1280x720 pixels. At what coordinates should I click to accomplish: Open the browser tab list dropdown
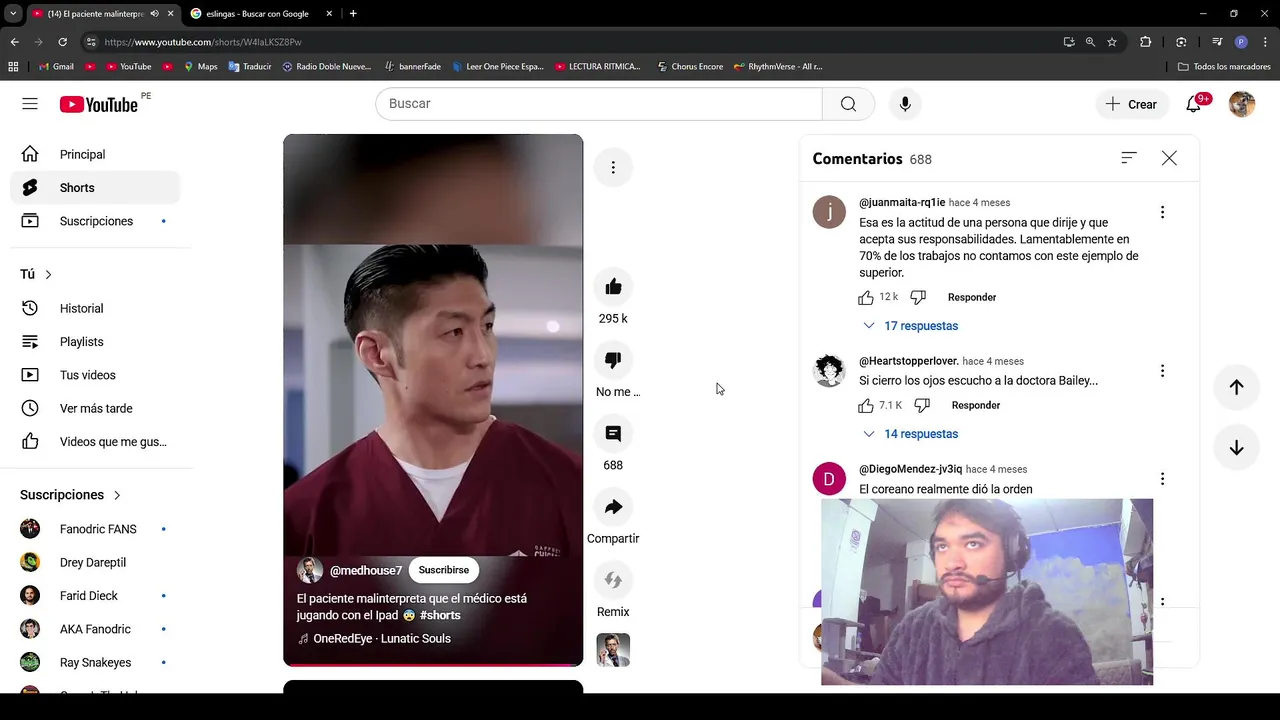pyautogui.click(x=13, y=14)
